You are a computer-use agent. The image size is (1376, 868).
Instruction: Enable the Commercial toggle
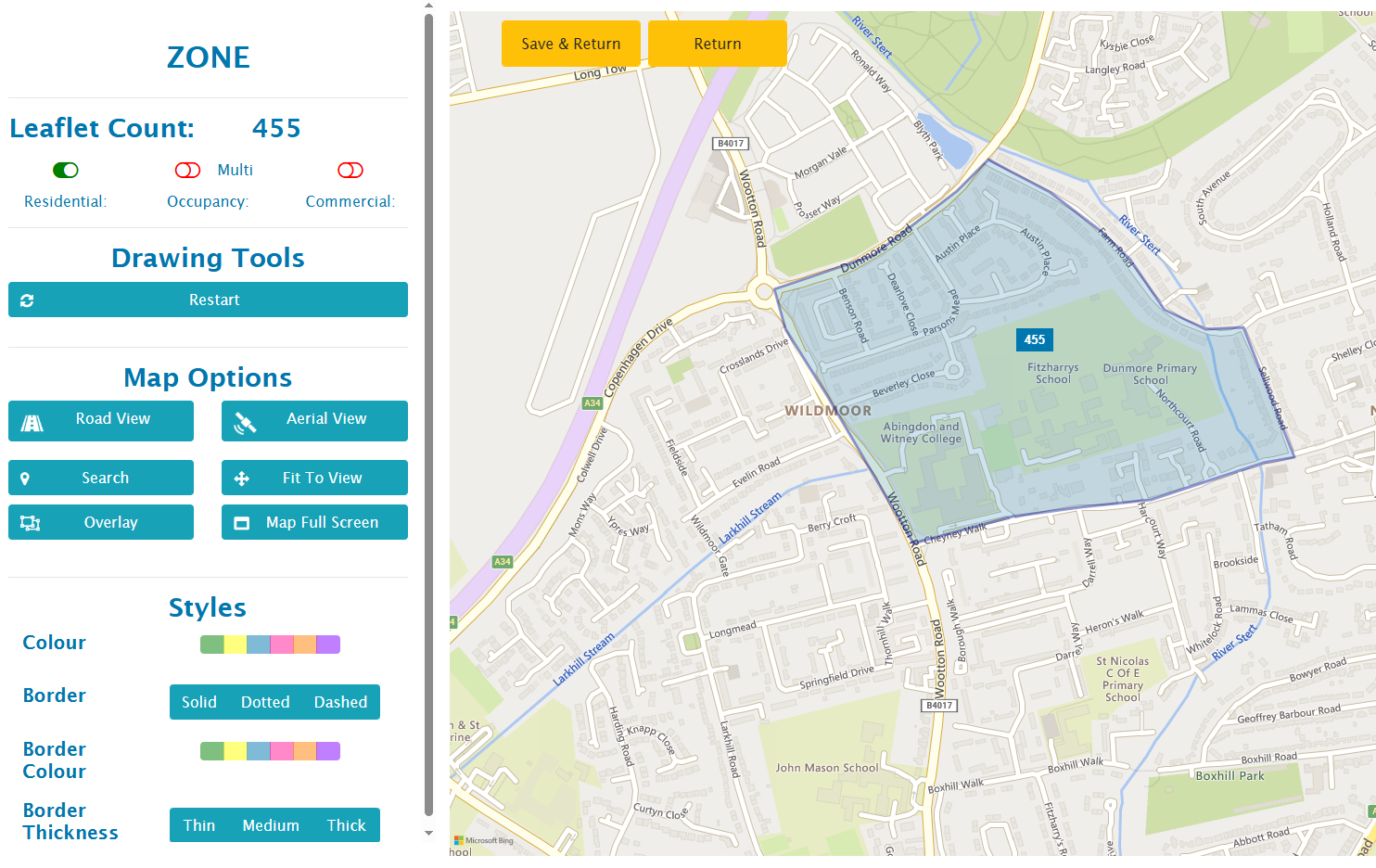350,170
